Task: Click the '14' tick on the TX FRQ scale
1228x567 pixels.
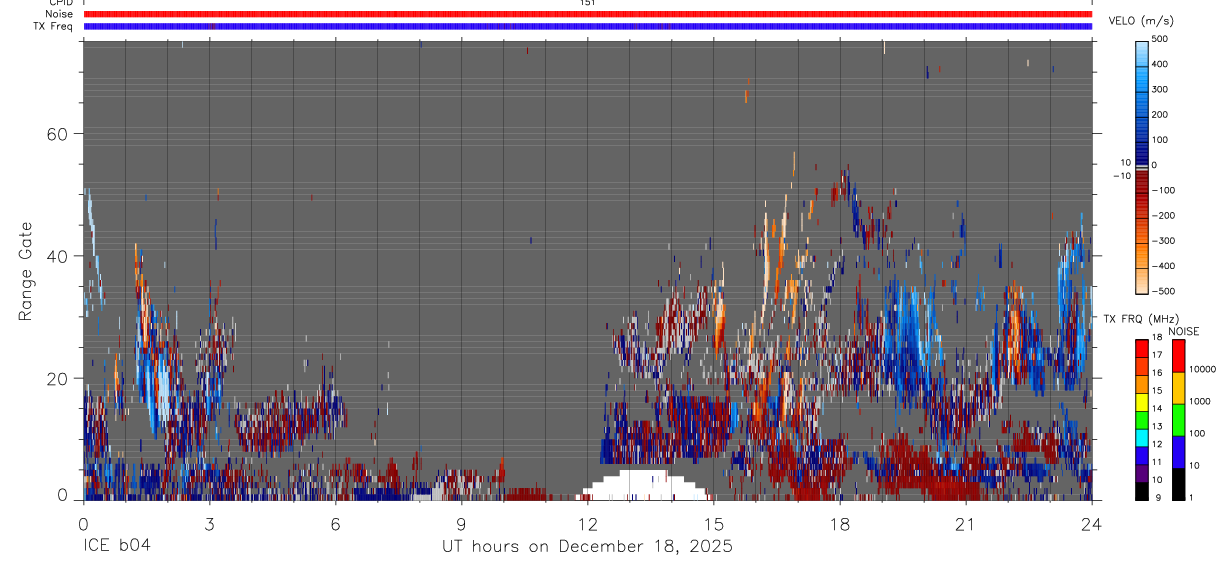Action: tap(1157, 409)
